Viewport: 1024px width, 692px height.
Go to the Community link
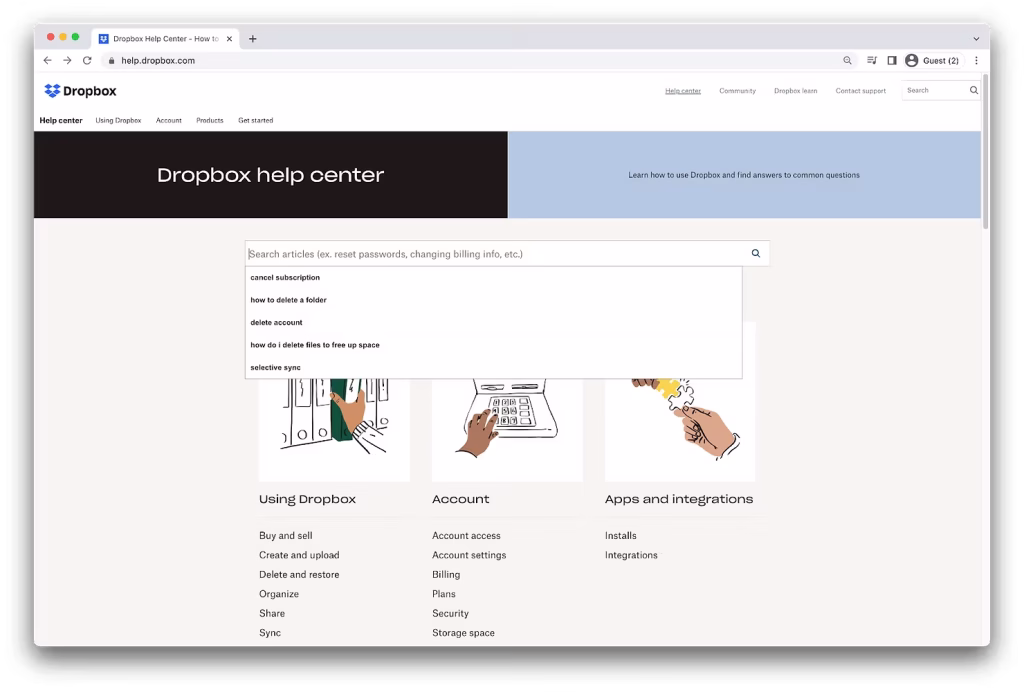pyautogui.click(x=737, y=91)
